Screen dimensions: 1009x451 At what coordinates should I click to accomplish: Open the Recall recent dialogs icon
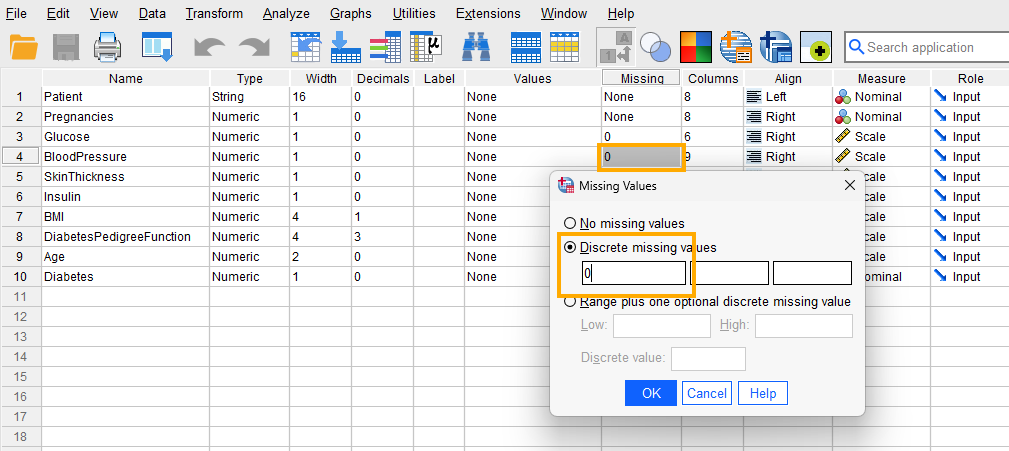[157, 47]
